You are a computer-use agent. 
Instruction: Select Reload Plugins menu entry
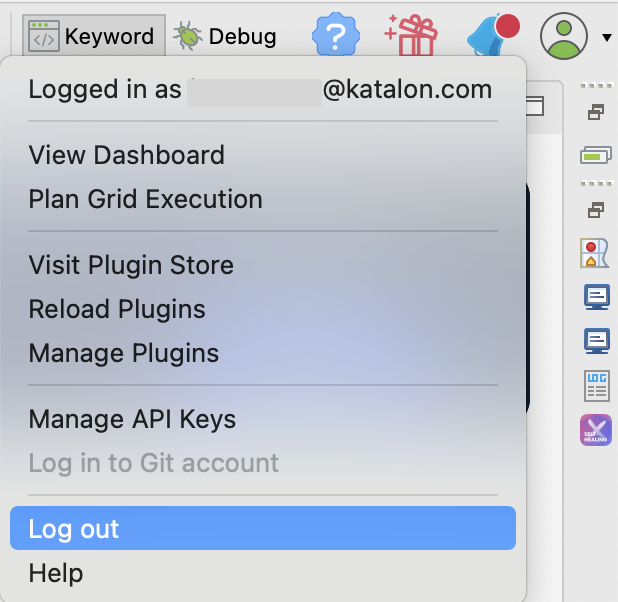[x=117, y=309]
